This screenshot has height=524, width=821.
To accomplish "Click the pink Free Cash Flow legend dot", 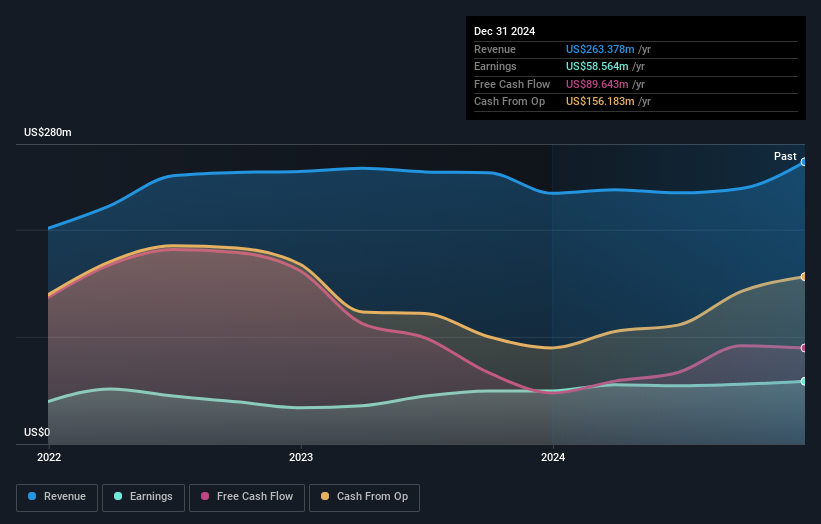I will 205,496.
